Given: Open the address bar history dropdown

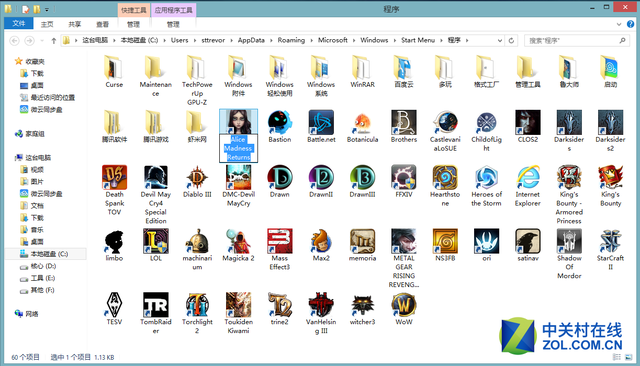Looking at the screenshot, I should pos(500,40).
